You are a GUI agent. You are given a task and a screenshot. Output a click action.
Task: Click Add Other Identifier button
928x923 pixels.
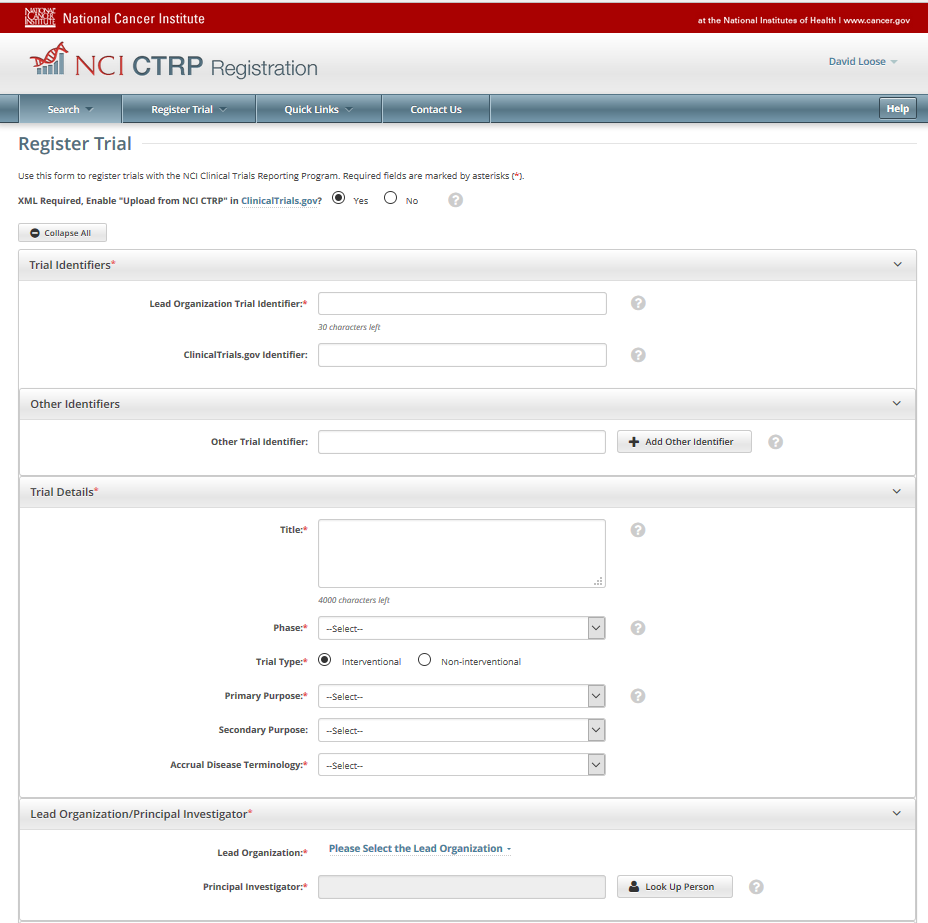point(684,442)
